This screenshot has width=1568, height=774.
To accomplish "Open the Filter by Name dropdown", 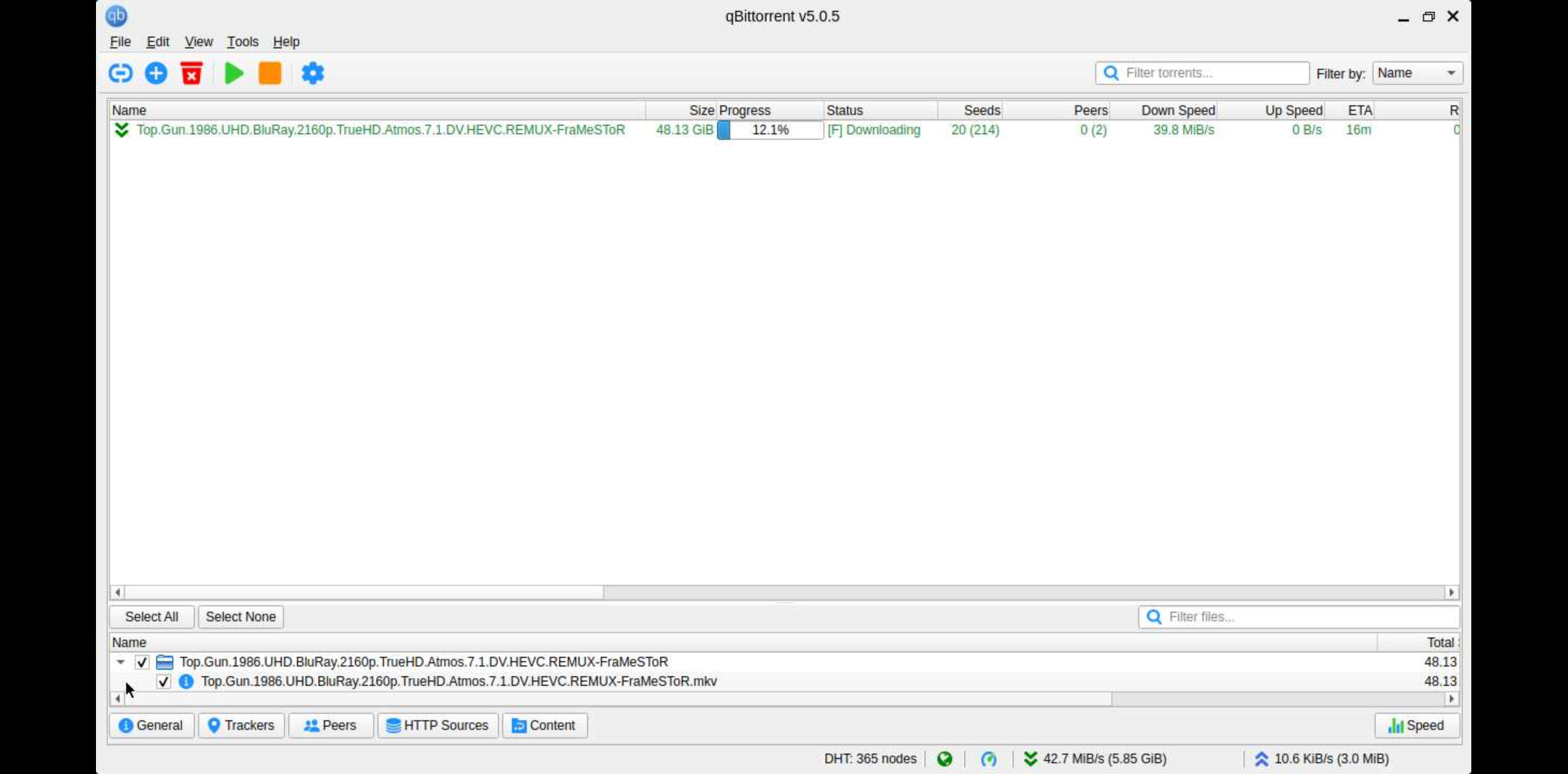I will [1417, 73].
